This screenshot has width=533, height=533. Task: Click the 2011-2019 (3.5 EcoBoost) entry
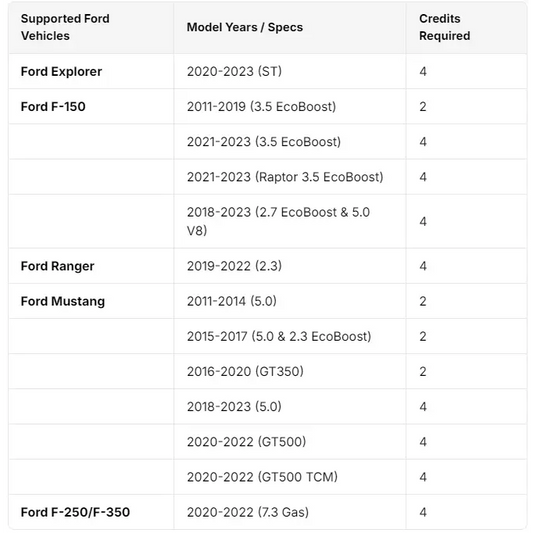[x=261, y=107]
